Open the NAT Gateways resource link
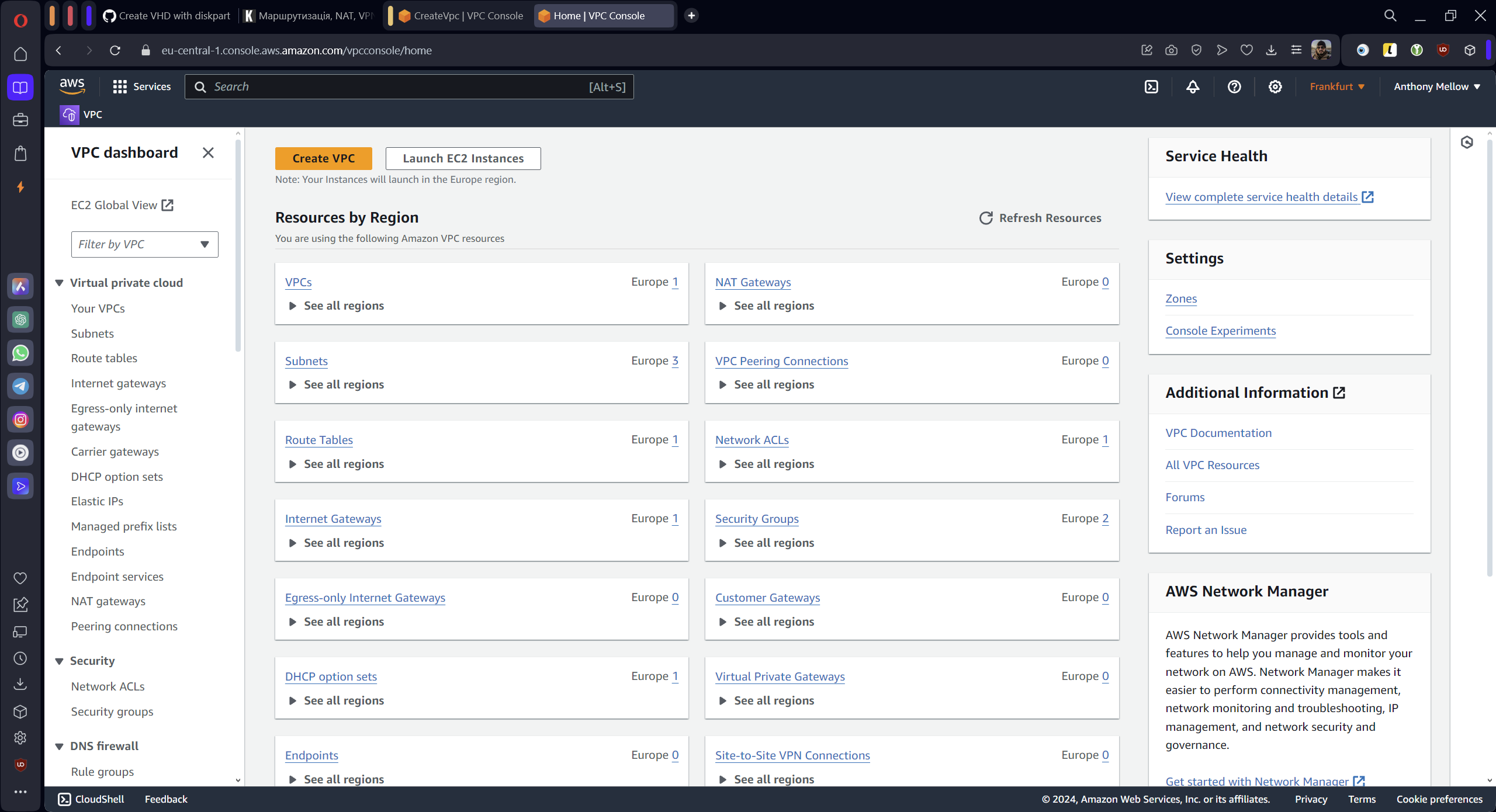This screenshot has width=1496, height=812. tap(753, 282)
